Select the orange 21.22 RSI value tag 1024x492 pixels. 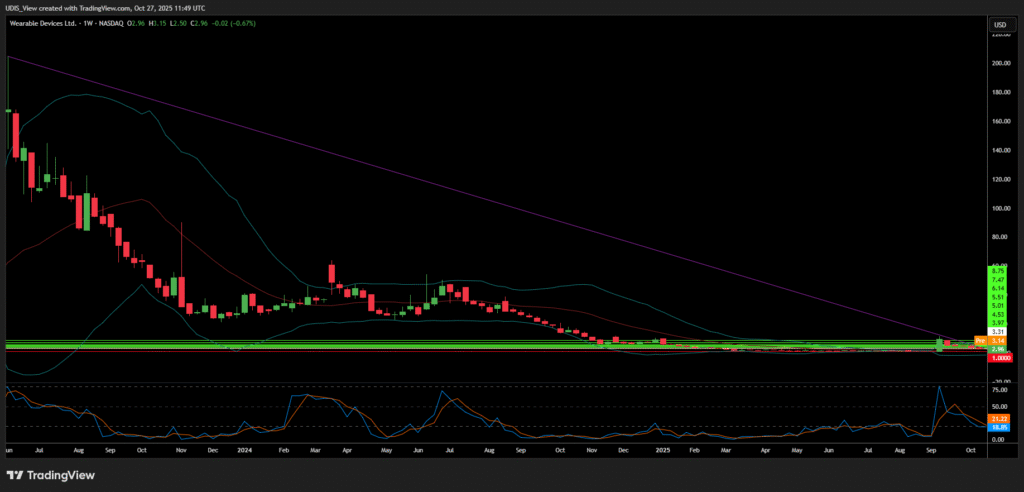coord(997,418)
